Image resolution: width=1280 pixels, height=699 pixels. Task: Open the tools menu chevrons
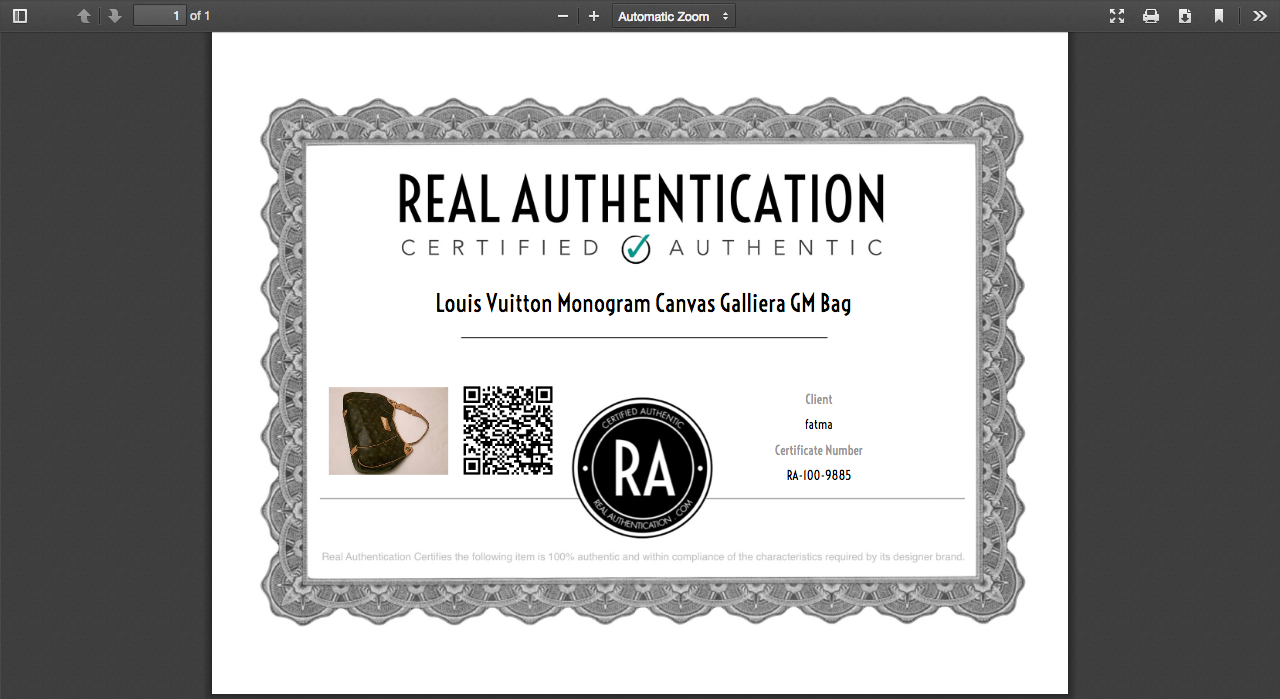1260,16
